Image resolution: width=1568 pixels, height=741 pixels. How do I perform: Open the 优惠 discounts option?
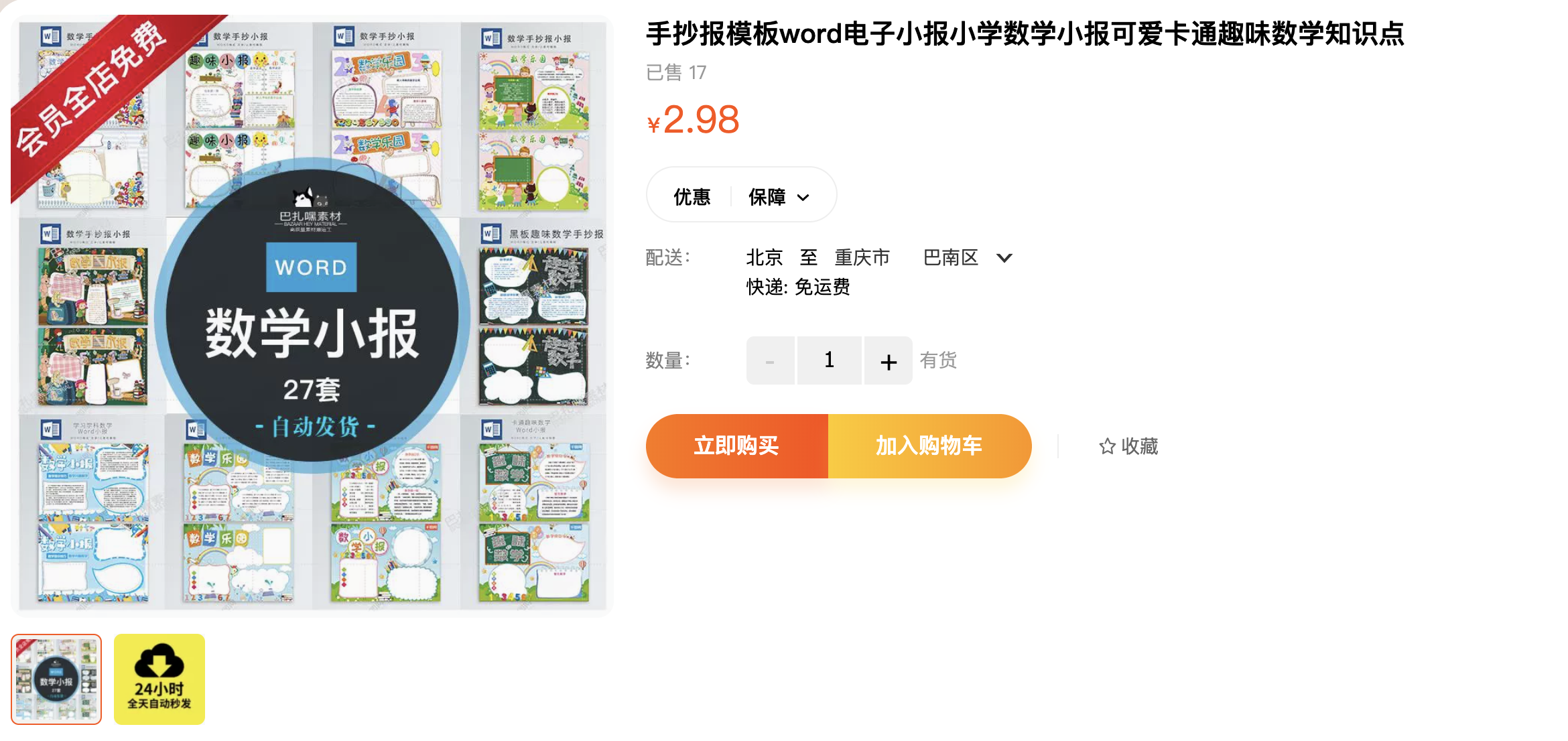pyautogui.click(x=692, y=197)
